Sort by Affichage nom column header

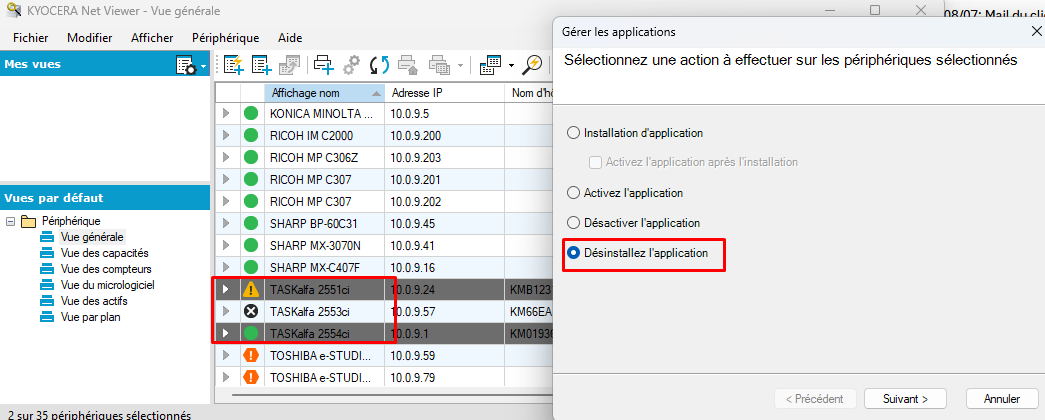[x=325, y=93]
